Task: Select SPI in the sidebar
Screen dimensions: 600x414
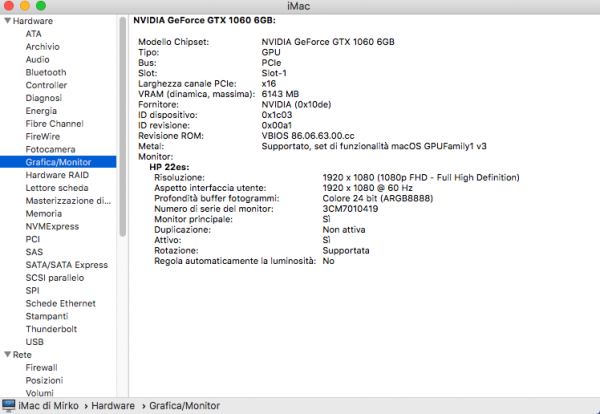Action: pos(33,290)
